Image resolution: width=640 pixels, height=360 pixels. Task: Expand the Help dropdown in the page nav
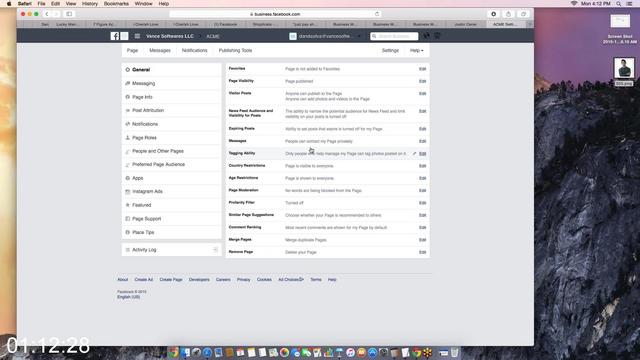point(416,51)
